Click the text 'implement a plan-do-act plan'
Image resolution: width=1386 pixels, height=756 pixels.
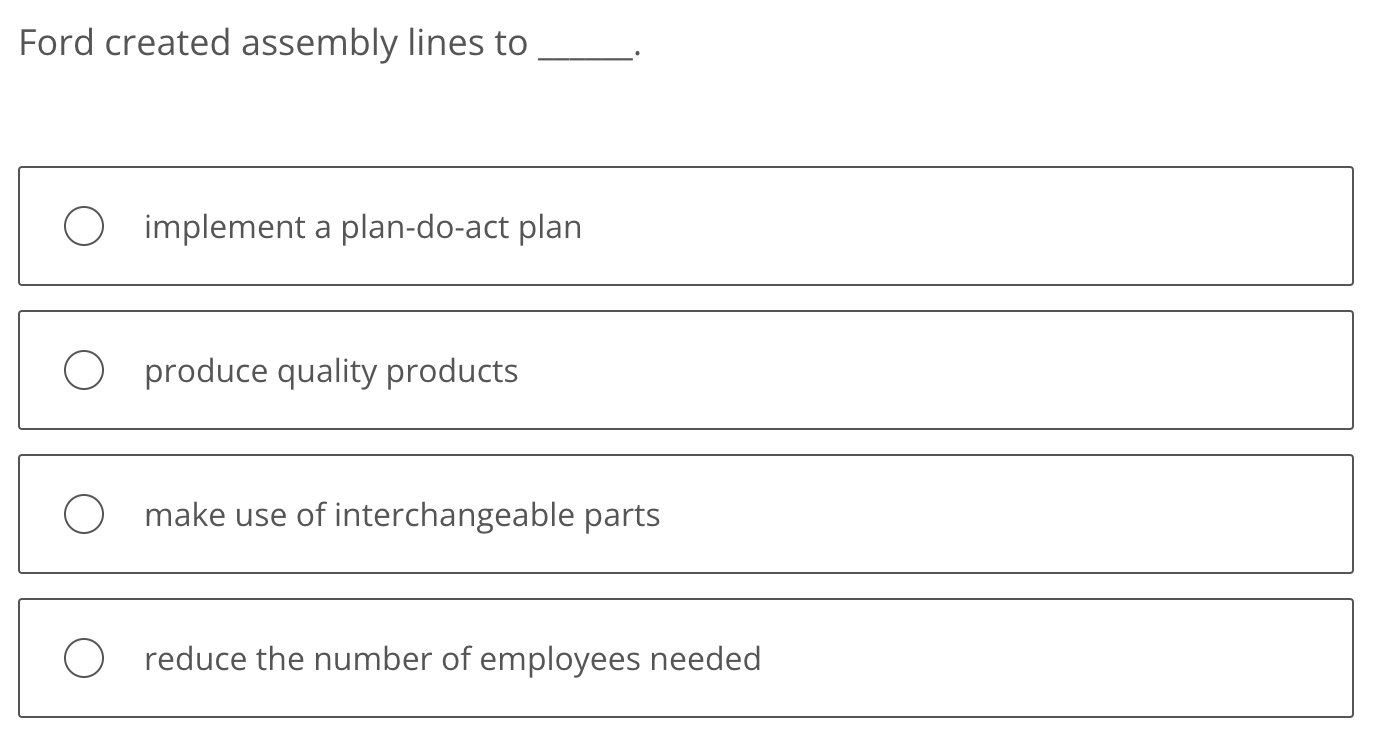(362, 227)
